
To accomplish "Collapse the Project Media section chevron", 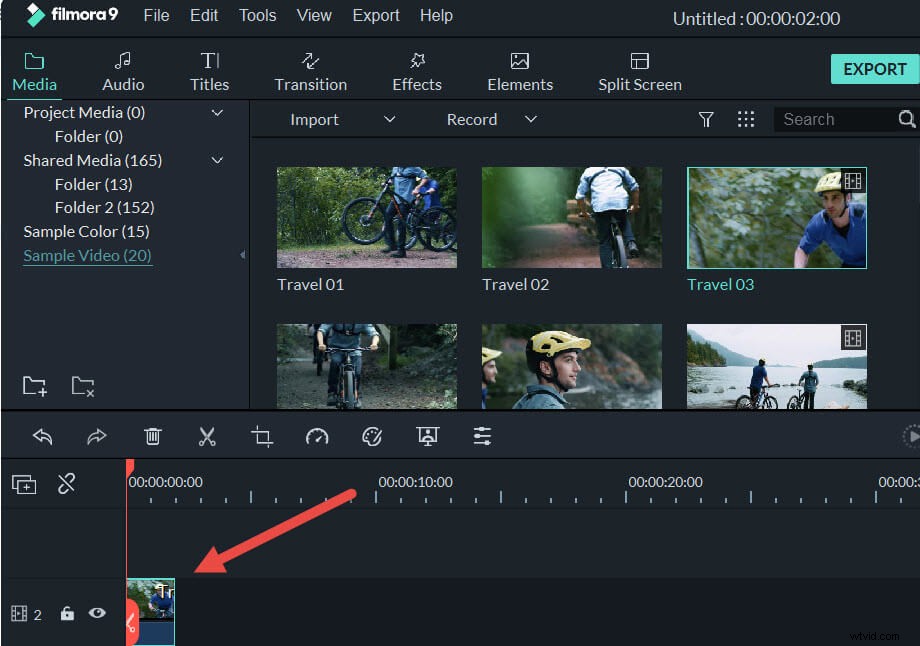I will coord(217,112).
